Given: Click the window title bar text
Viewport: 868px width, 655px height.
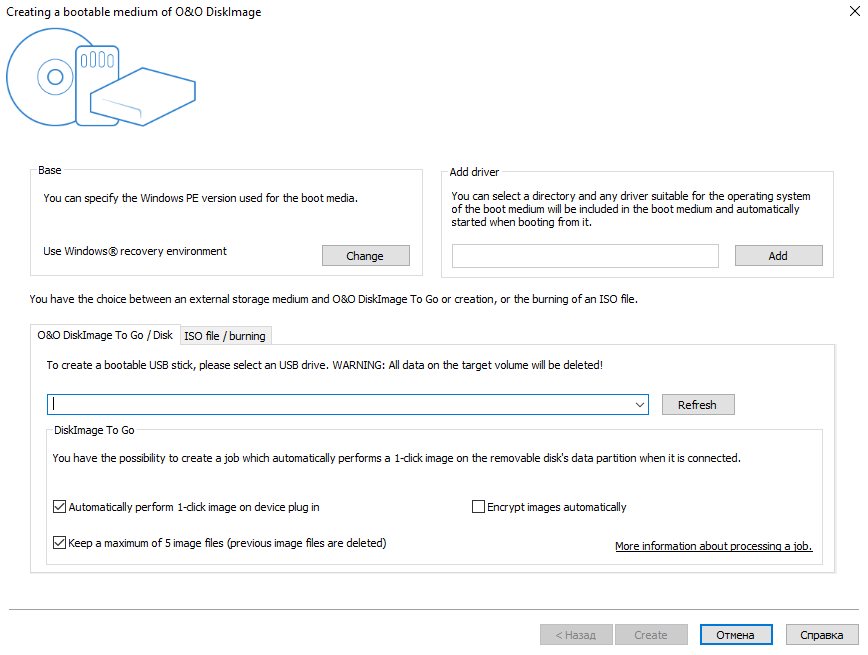Looking at the screenshot, I should click(x=135, y=12).
